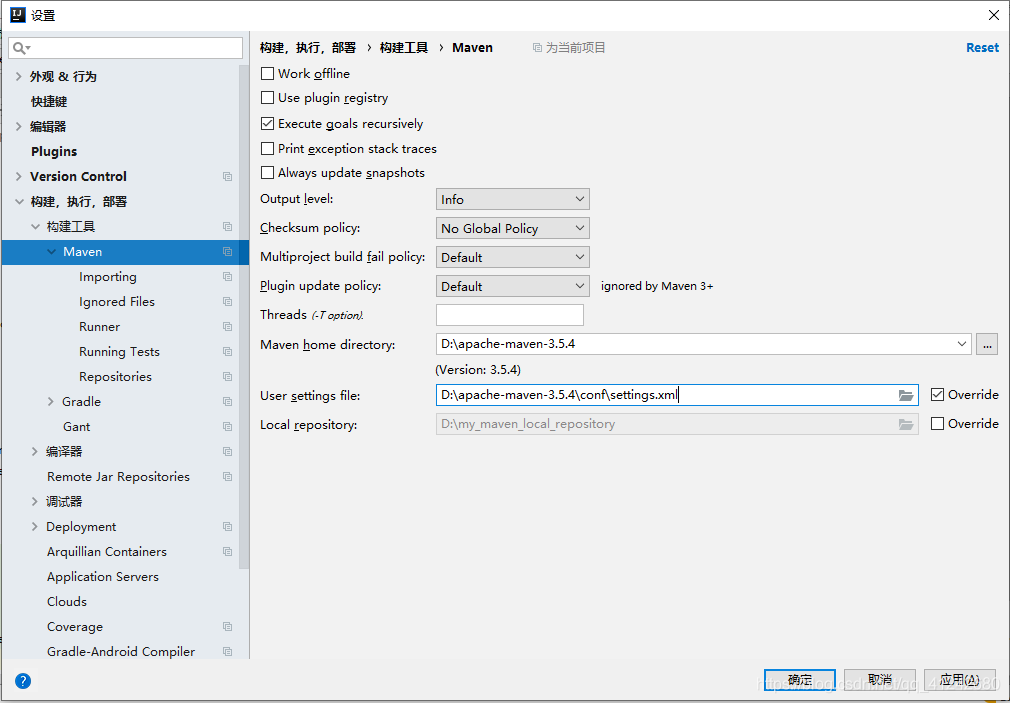This screenshot has width=1010, height=703.
Task: Enable Use plugin registry checkbox
Action: pos(267,98)
